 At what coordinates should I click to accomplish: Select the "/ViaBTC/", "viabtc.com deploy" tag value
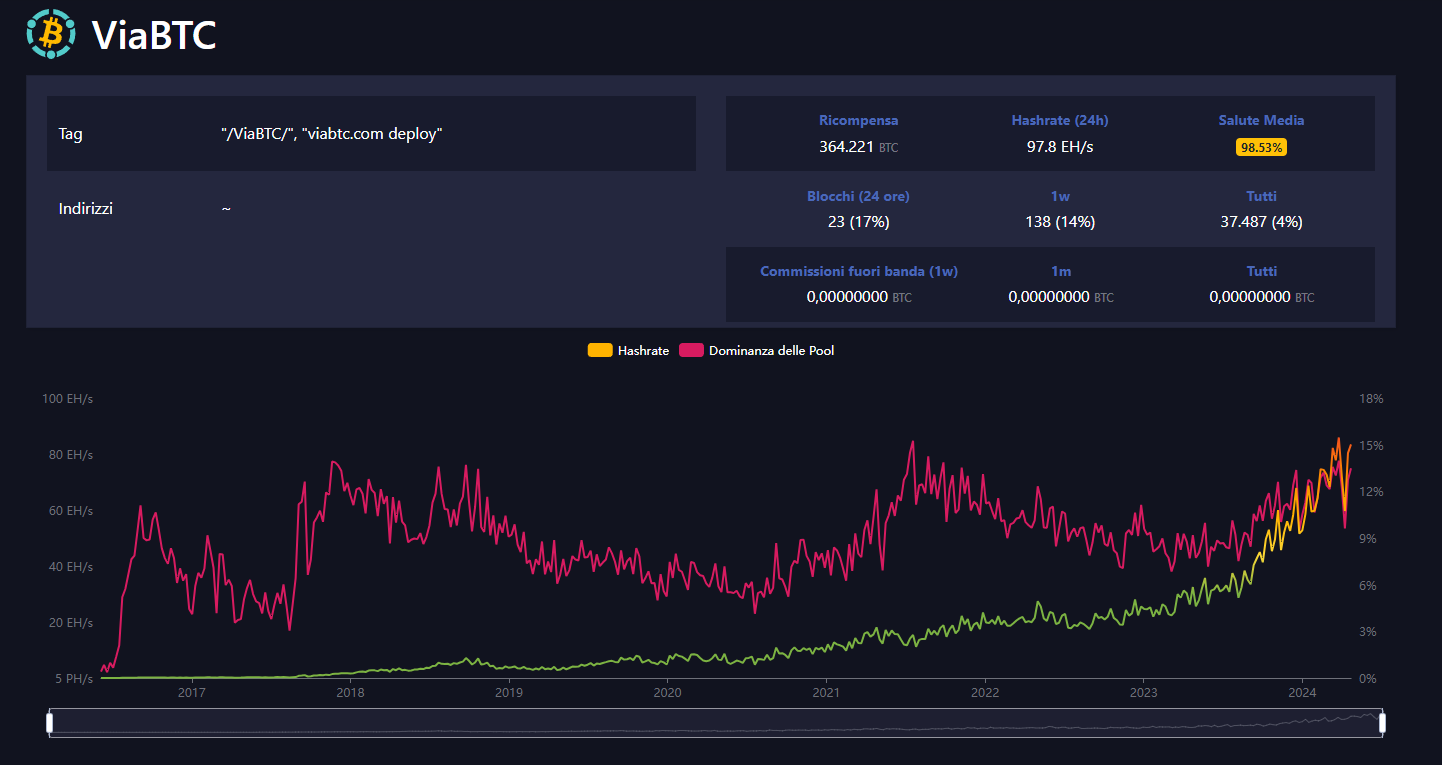pyautogui.click(x=332, y=134)
